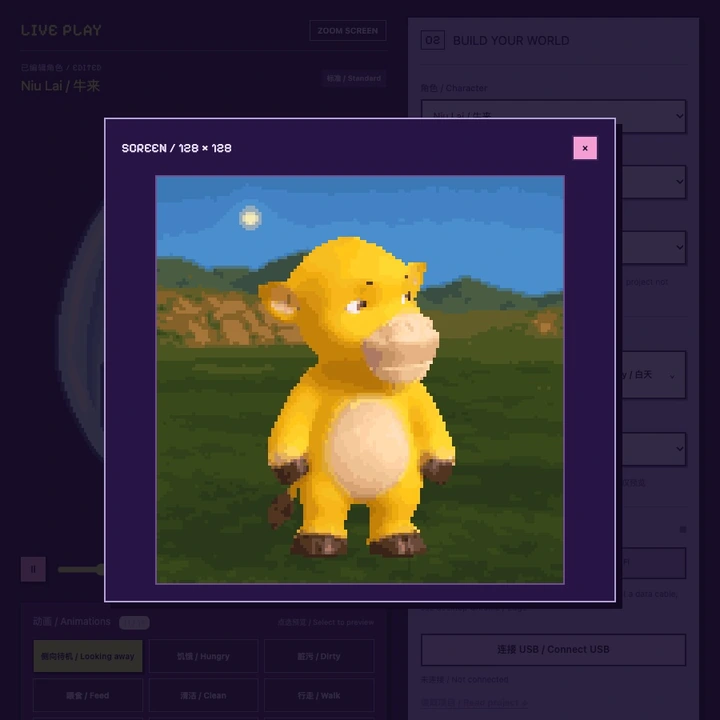Click the BUILD YOUR WORLD heading
Image resolution: width=720 pixels, height=720 pixels.
tap(511, 40)
